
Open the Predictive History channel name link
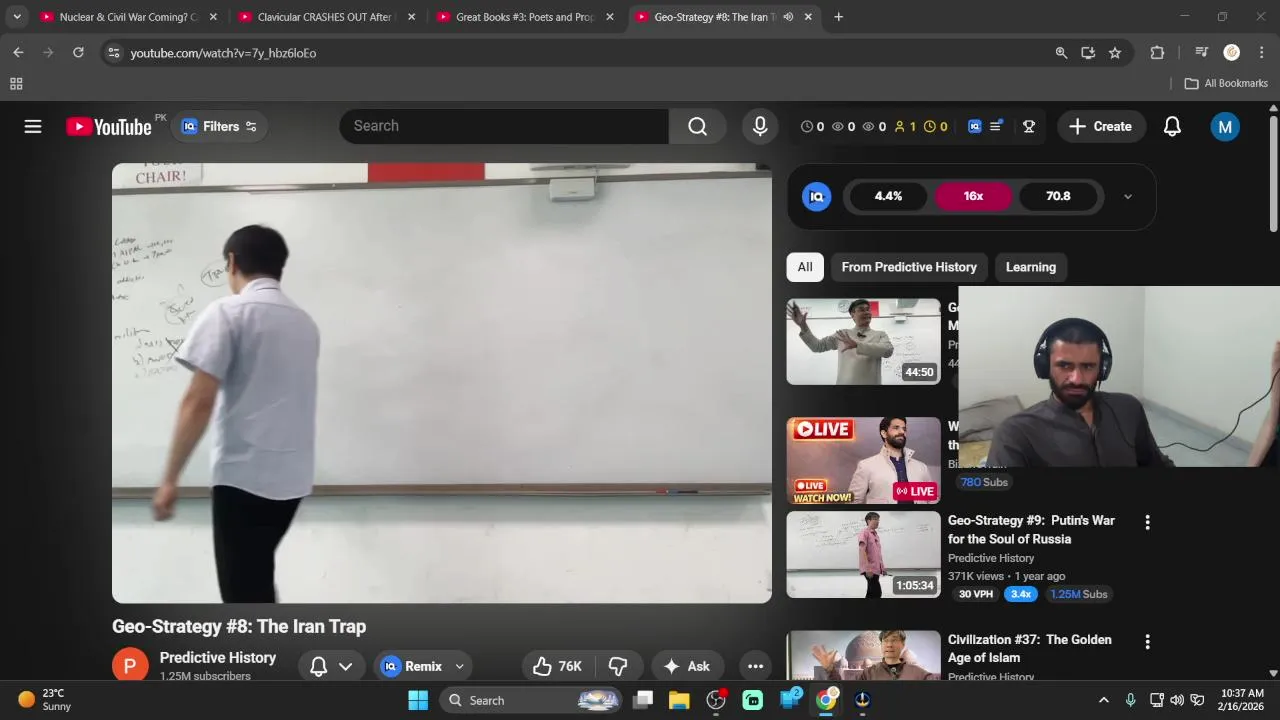click(x=218, y=657)
